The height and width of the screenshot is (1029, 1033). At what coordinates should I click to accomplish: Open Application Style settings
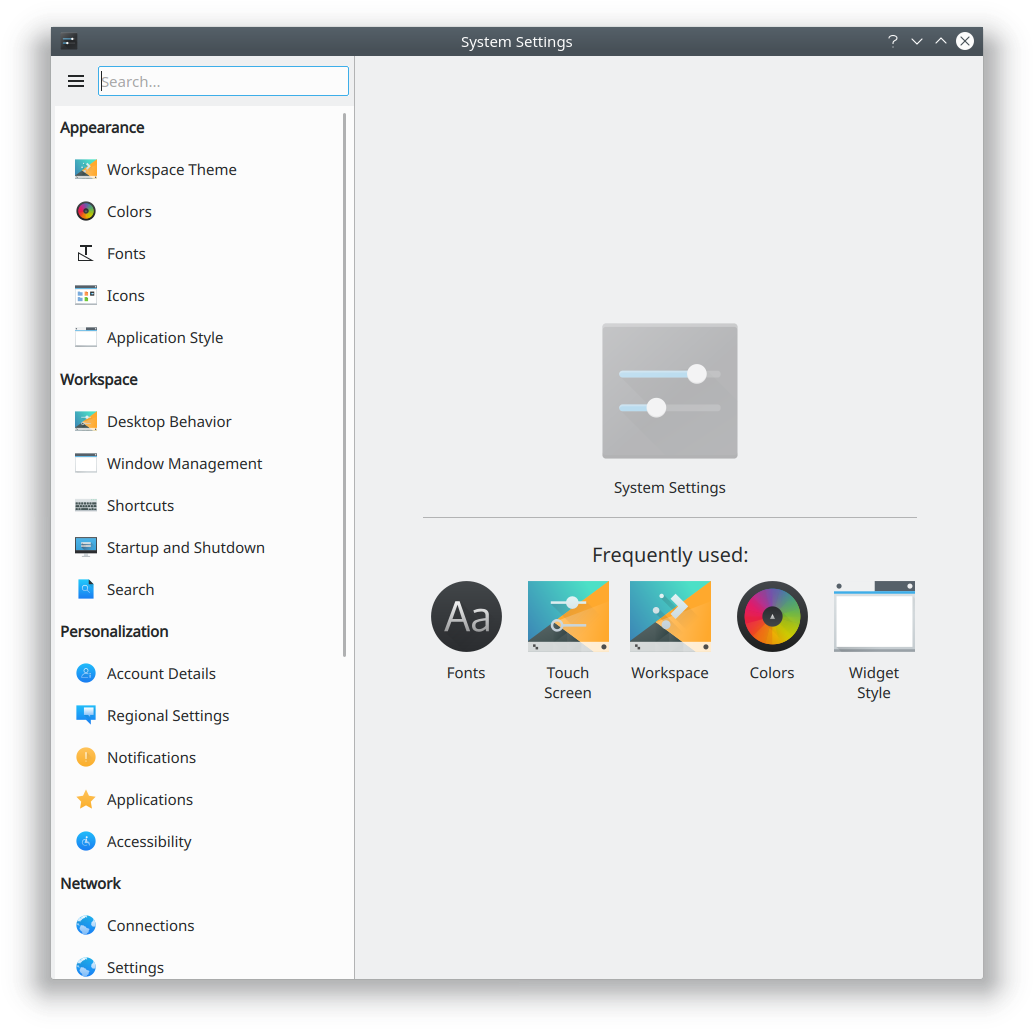164,337
